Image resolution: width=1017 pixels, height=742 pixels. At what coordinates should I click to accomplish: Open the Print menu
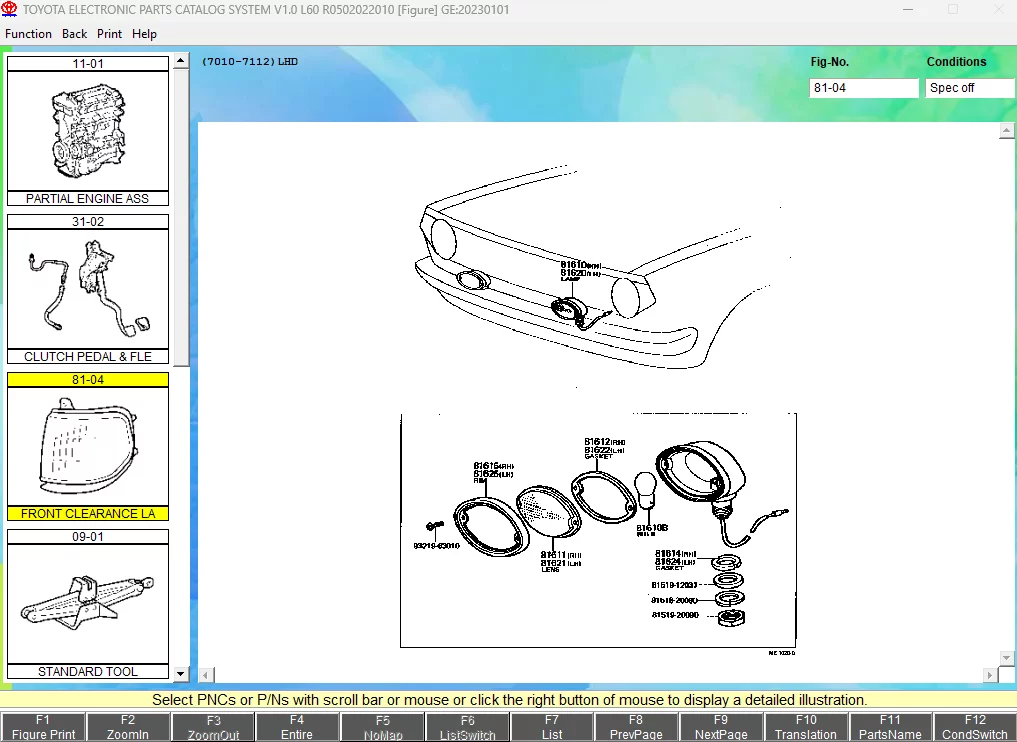109,33
